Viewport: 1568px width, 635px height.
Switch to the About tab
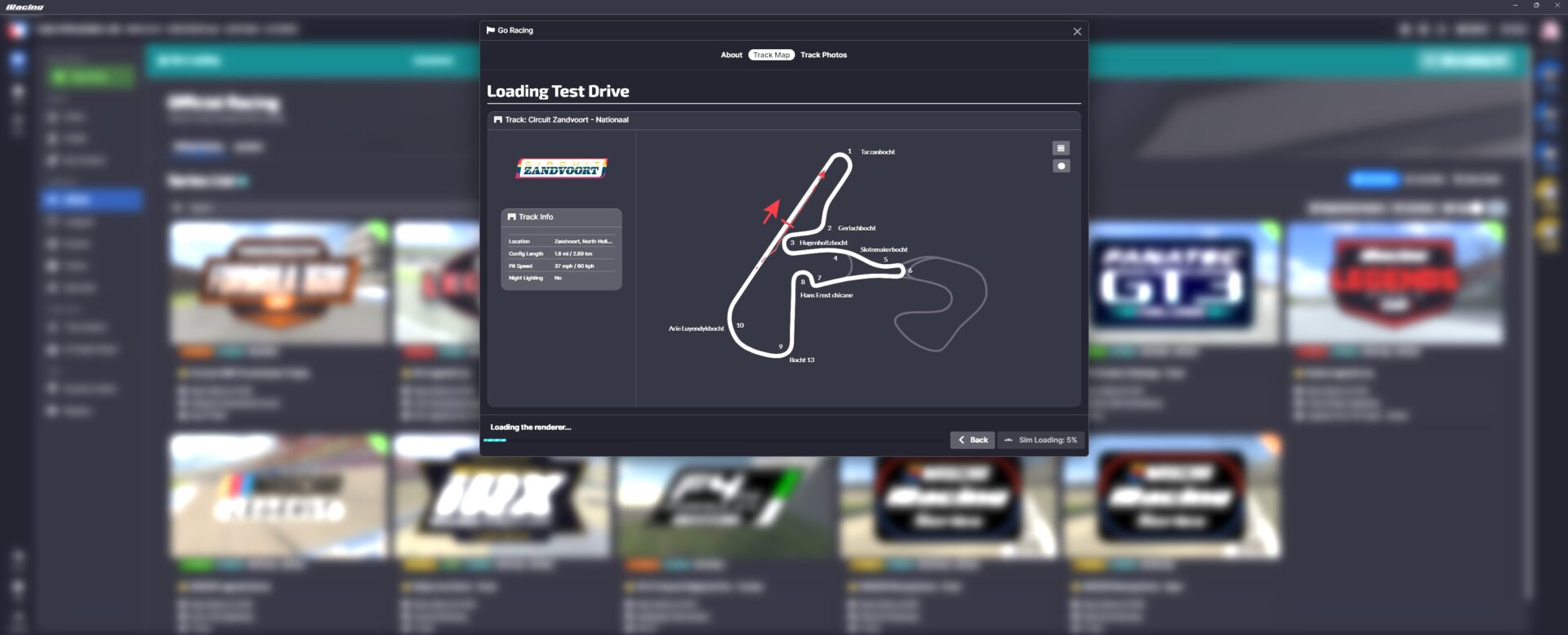[731, 55]
